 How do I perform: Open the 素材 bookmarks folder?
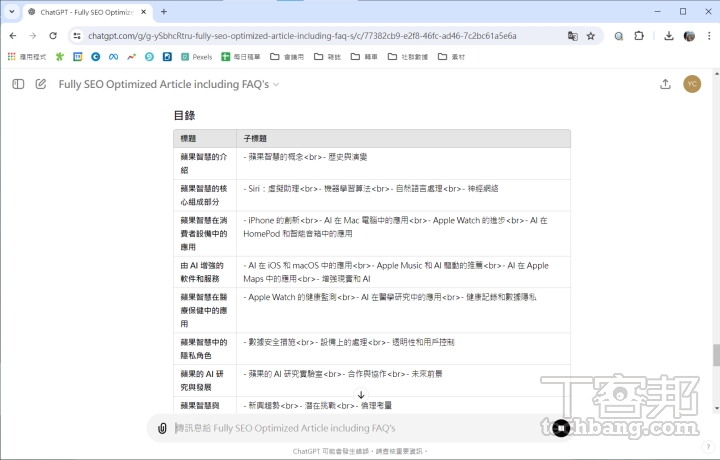coord(451,56)
